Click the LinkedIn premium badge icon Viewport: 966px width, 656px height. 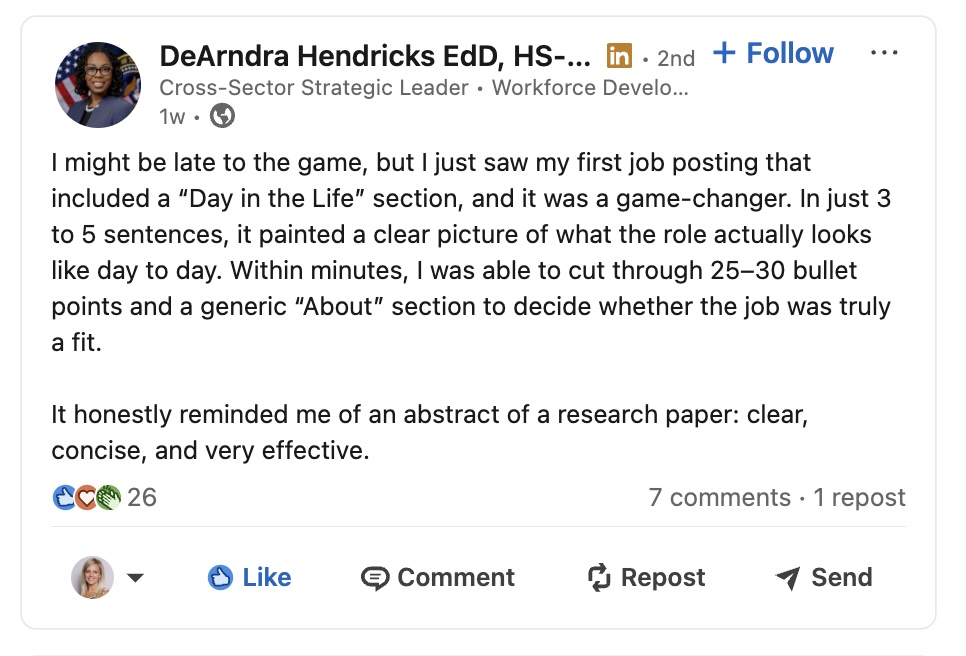pos(620,55)
